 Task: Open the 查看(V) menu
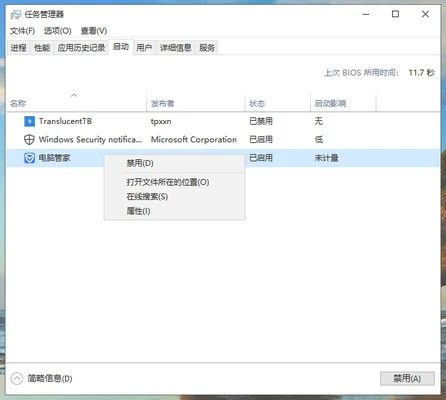[x=94, y=31]
